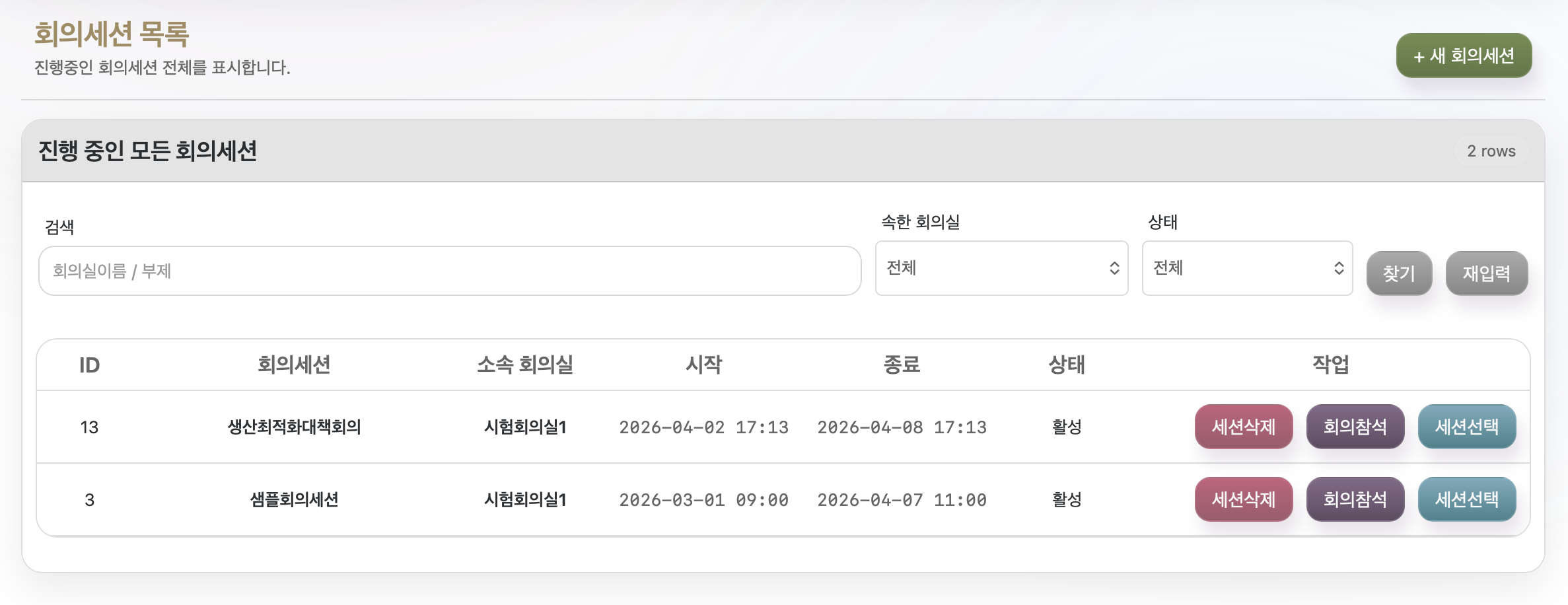Click the 2 rows count badge

click(1491, 151)
